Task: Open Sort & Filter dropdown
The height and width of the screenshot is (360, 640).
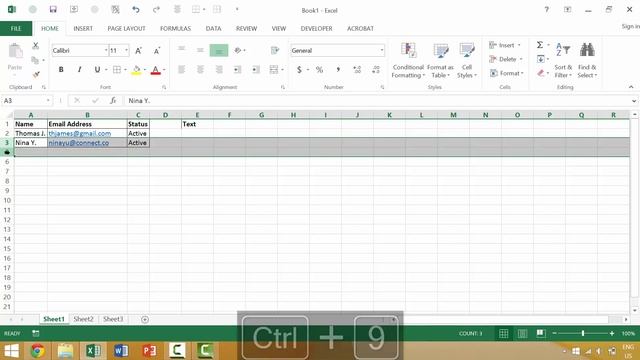Action: (x=563, y=60)
